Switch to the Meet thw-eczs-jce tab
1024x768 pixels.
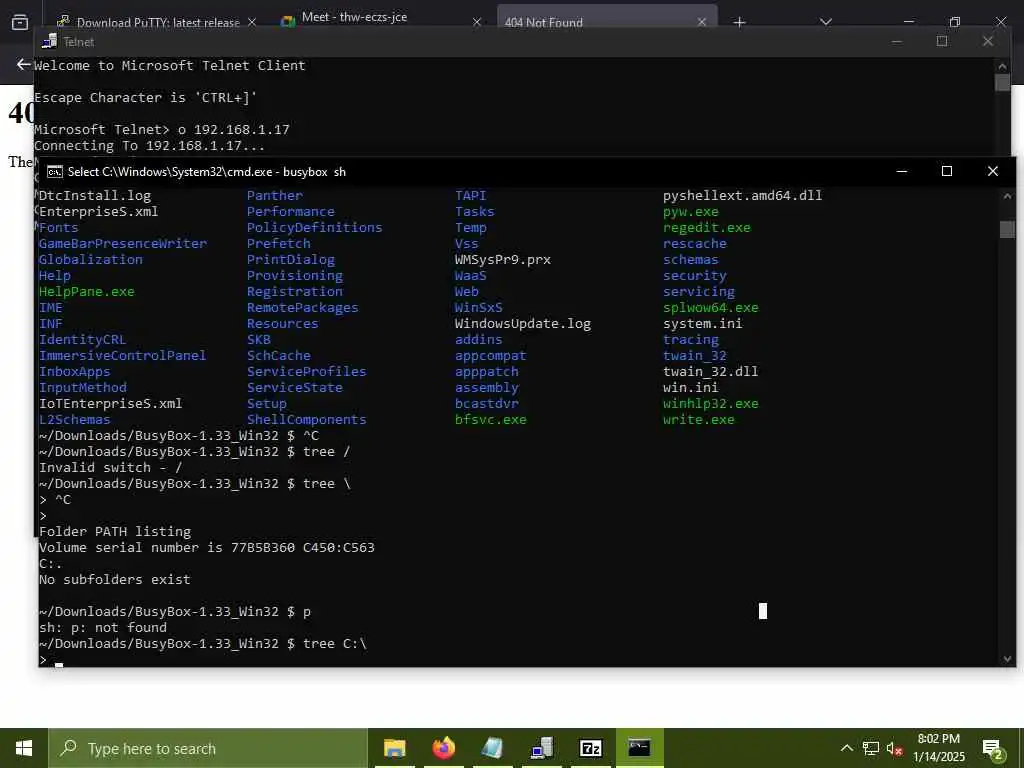355,18
